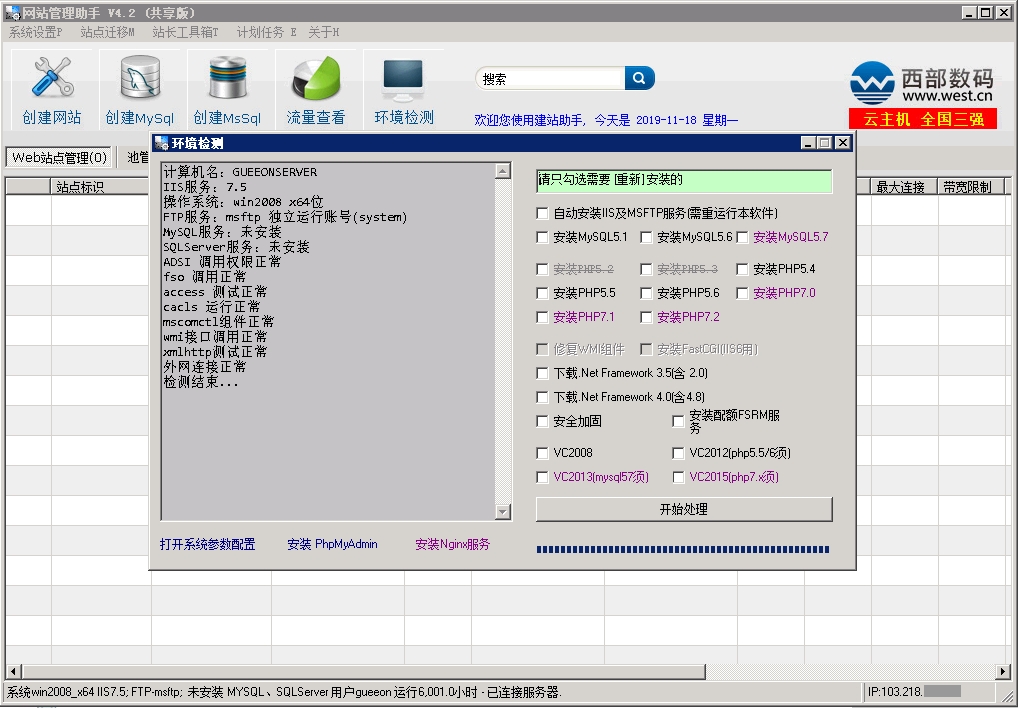This screenshot has height=708, width=1018.
Task: Click the horizontal scrollbar right arrow
Action: click(1003, 671)
